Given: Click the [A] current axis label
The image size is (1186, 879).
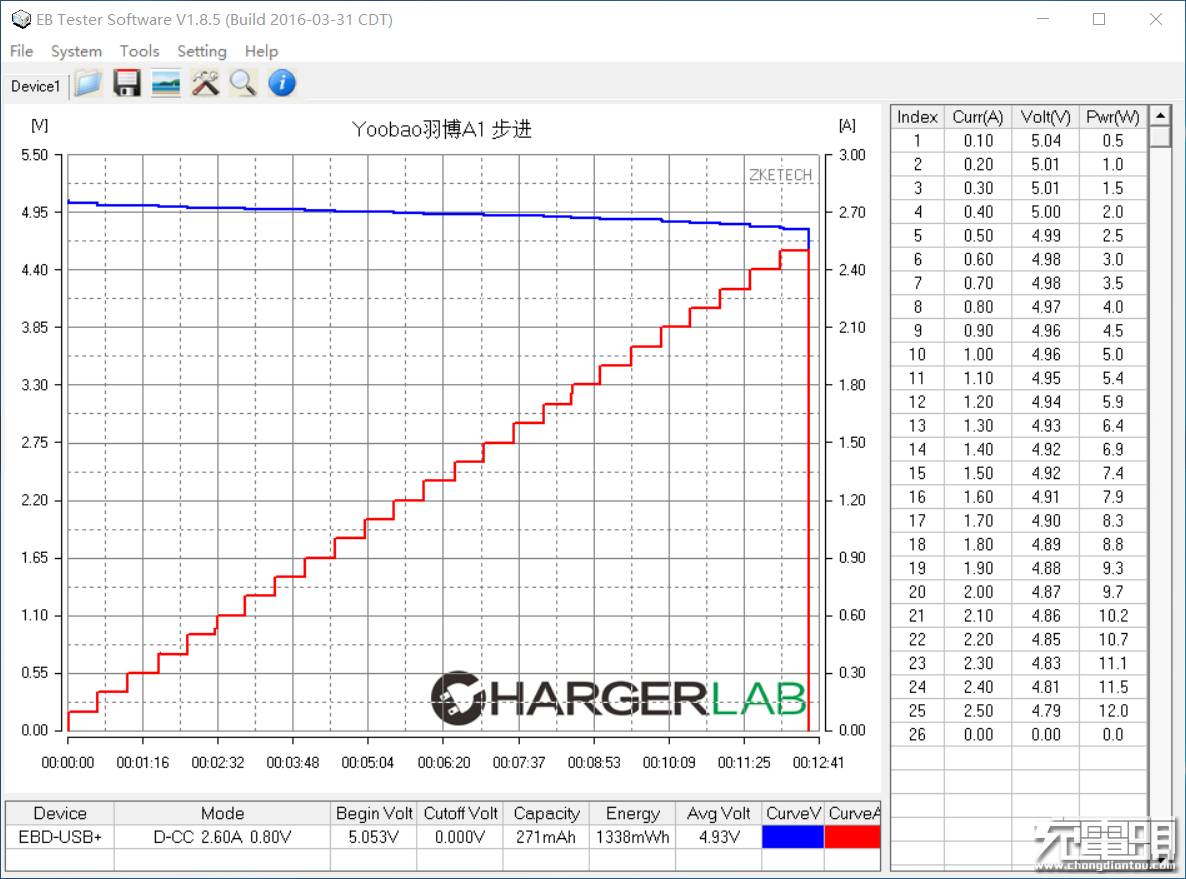Looking at the screenshot, I should coord(847,125).
